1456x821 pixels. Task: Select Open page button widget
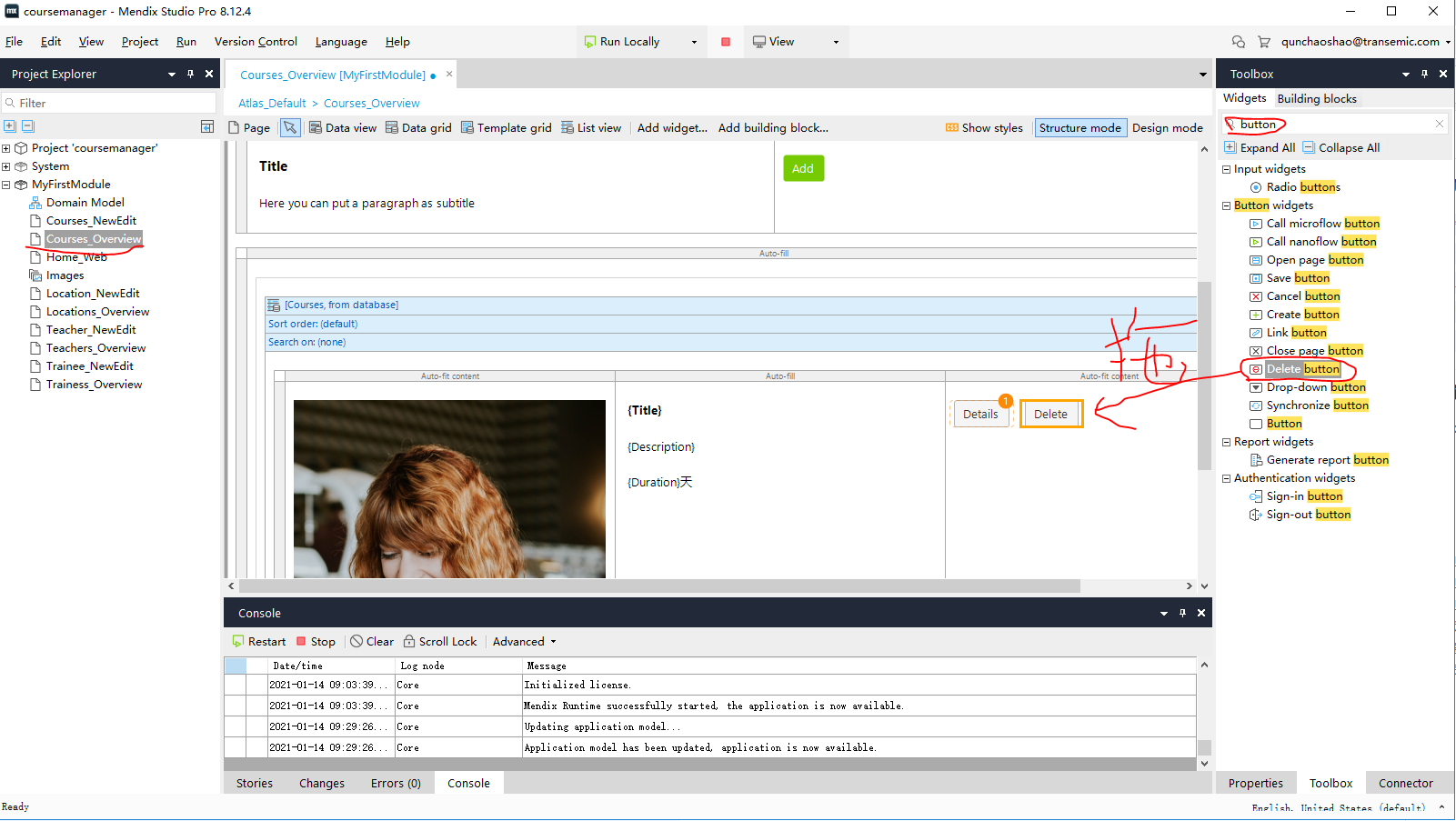pos(1307,260)
